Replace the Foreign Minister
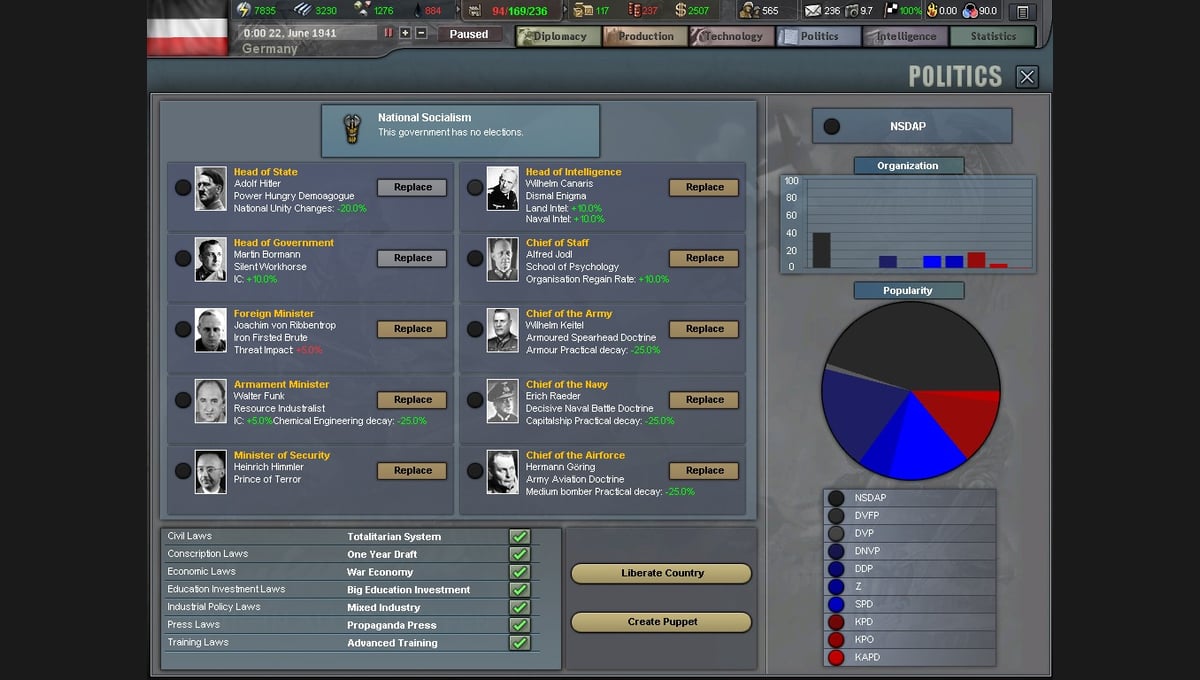The image size is (1200, 680). point(412,329)
